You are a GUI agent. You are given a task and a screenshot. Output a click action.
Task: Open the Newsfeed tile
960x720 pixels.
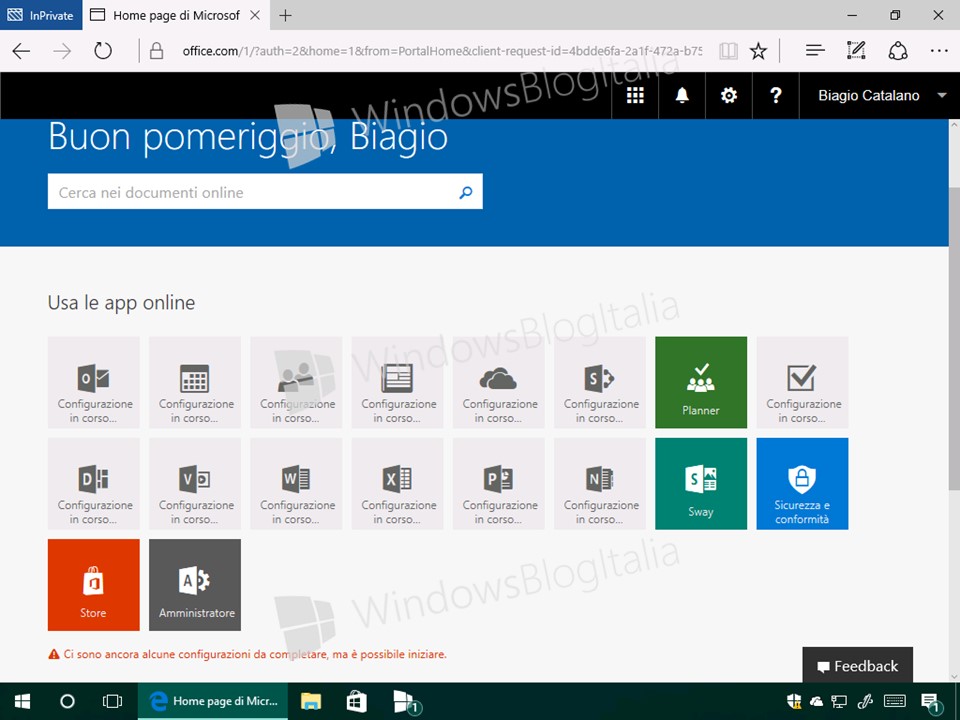[397, 382]
